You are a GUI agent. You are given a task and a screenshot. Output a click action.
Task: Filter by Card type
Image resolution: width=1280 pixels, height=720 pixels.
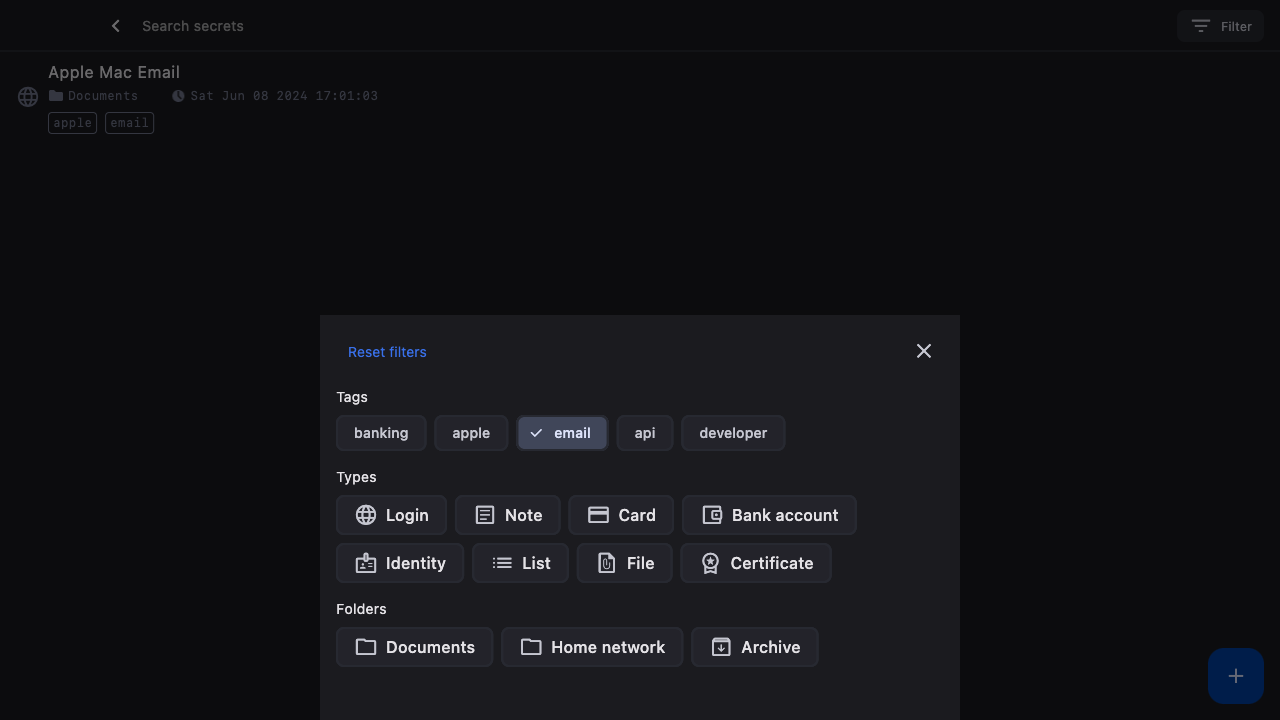click(621, 515)
